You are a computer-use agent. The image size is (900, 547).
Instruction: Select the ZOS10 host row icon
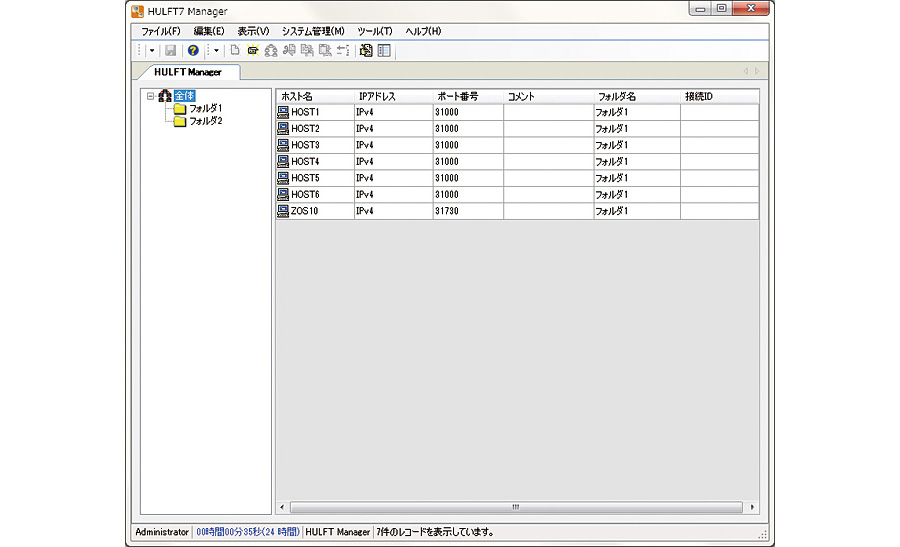[283, 211]
